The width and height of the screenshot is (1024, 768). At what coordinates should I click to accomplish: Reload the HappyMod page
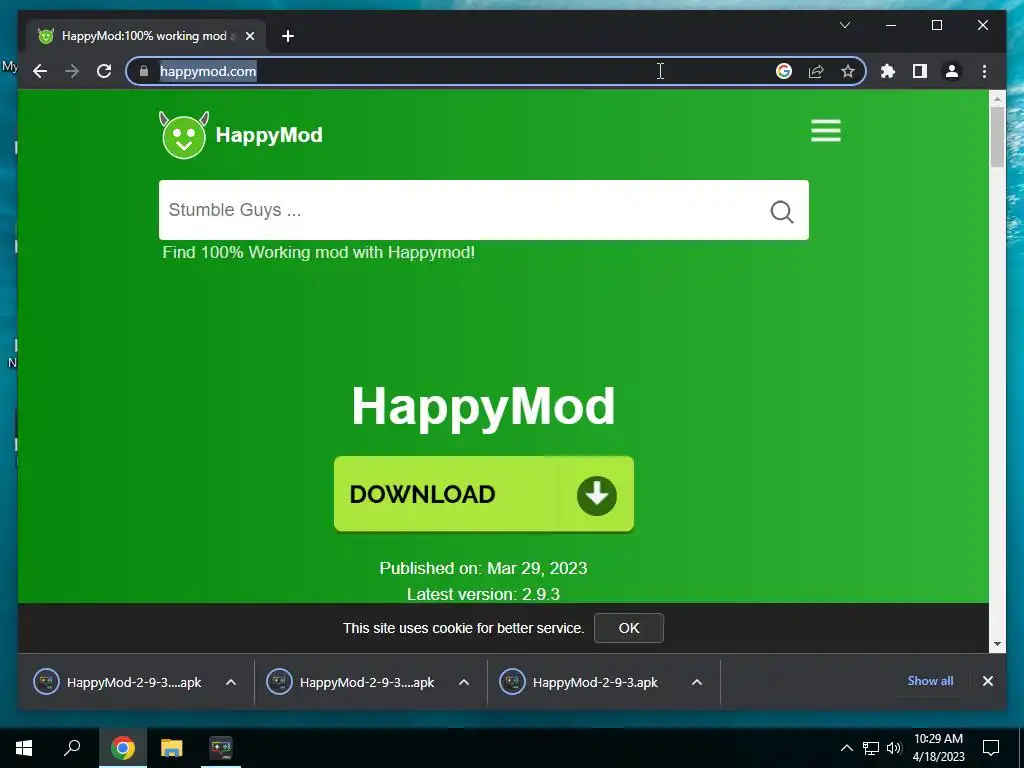[x=104, y=71]
